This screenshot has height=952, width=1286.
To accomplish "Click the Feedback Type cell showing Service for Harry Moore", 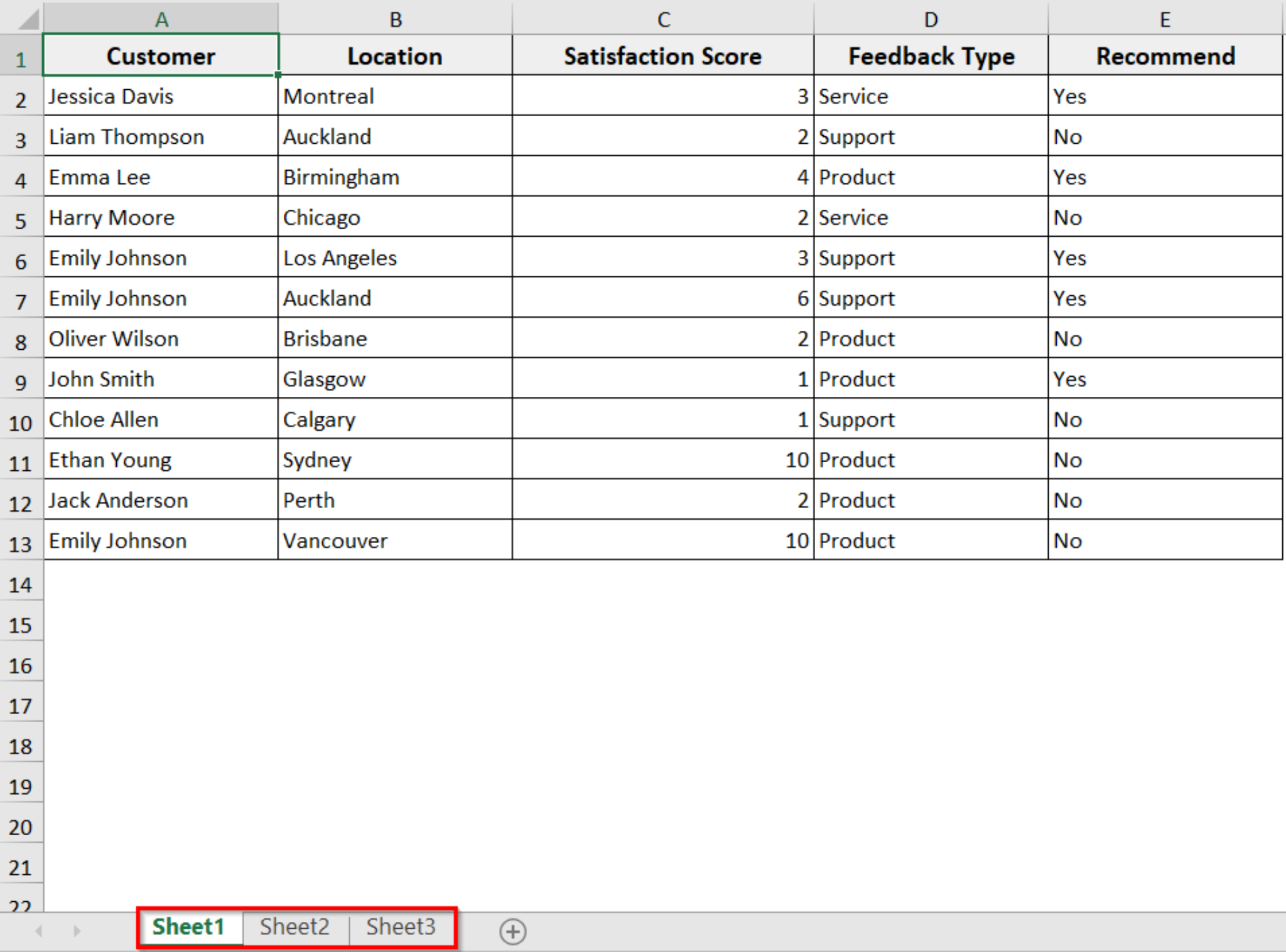I will 929,218.
